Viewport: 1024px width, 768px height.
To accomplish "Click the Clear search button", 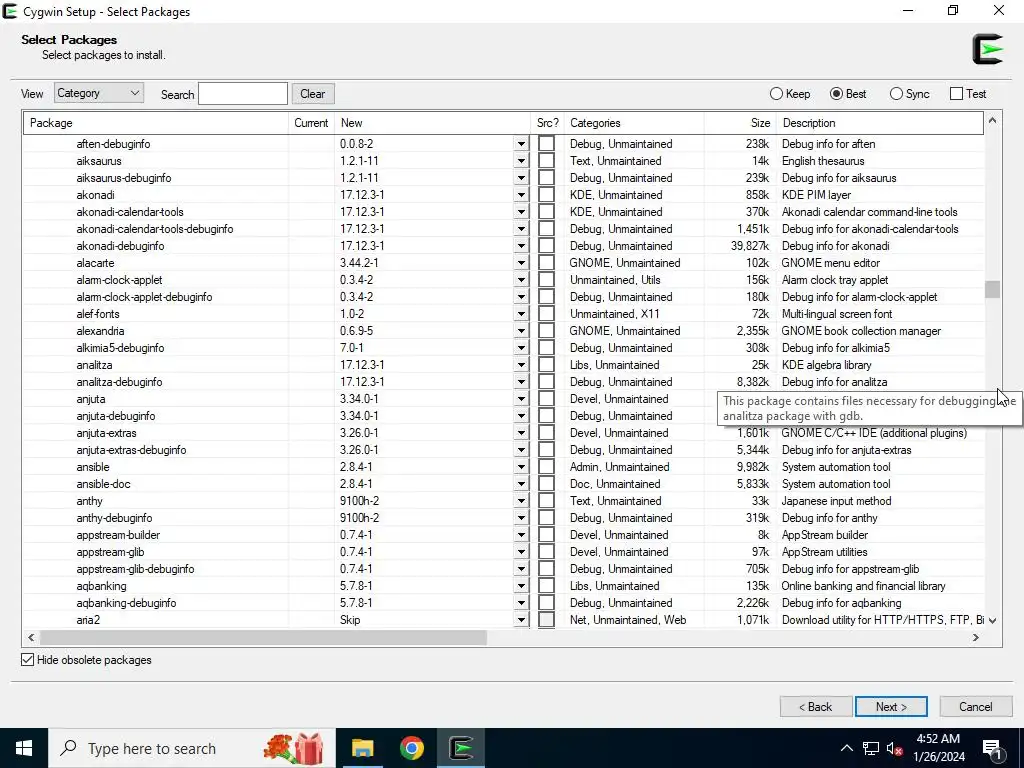I will click(x=313, y=93).
